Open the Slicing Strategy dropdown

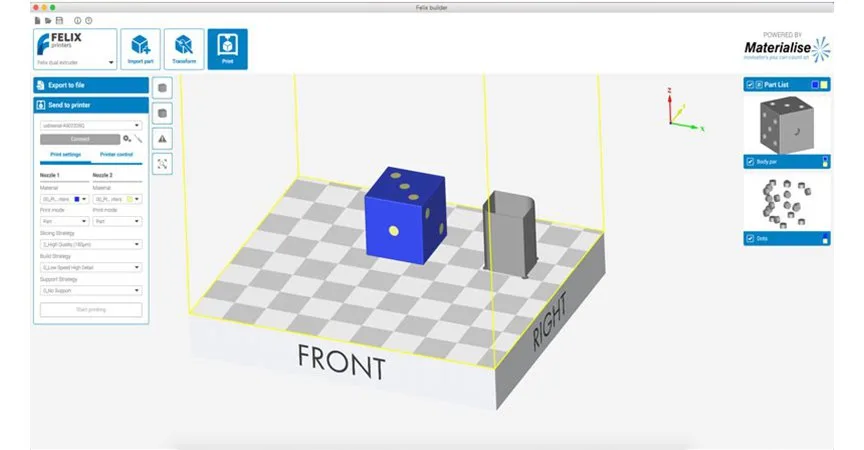(x=91, y=245)
